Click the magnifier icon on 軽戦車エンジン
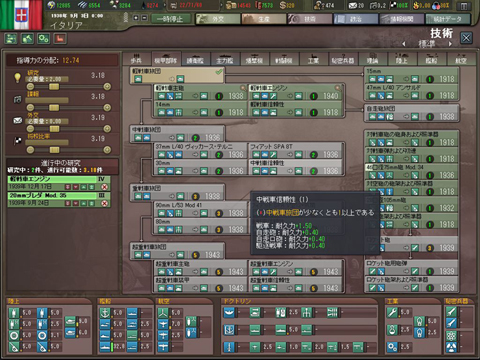This screenshot has width=480, height=360. pos(338,88)
